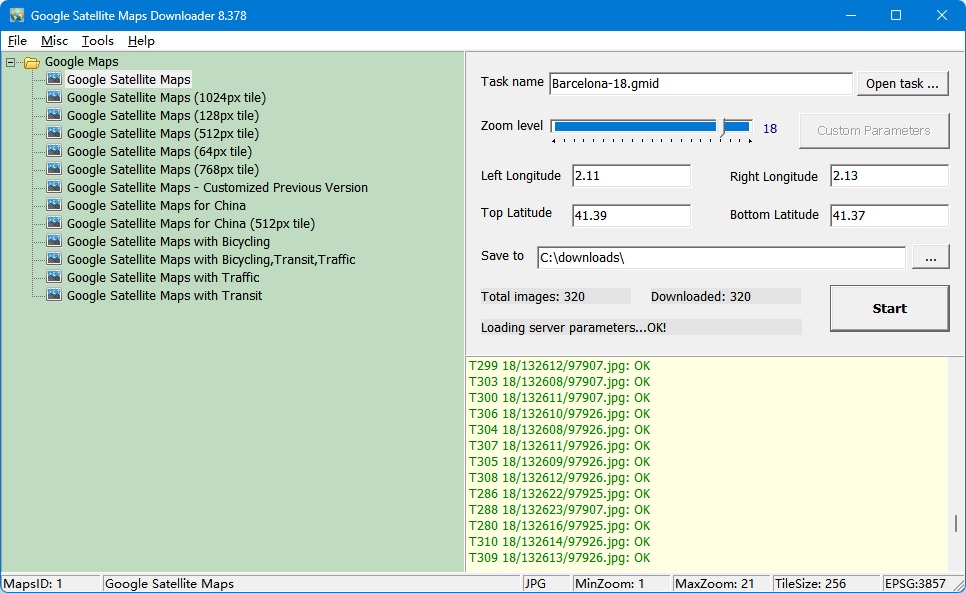966x593 pixels.
Task: Click the Open task button
Action: click(x=902, y=83)
